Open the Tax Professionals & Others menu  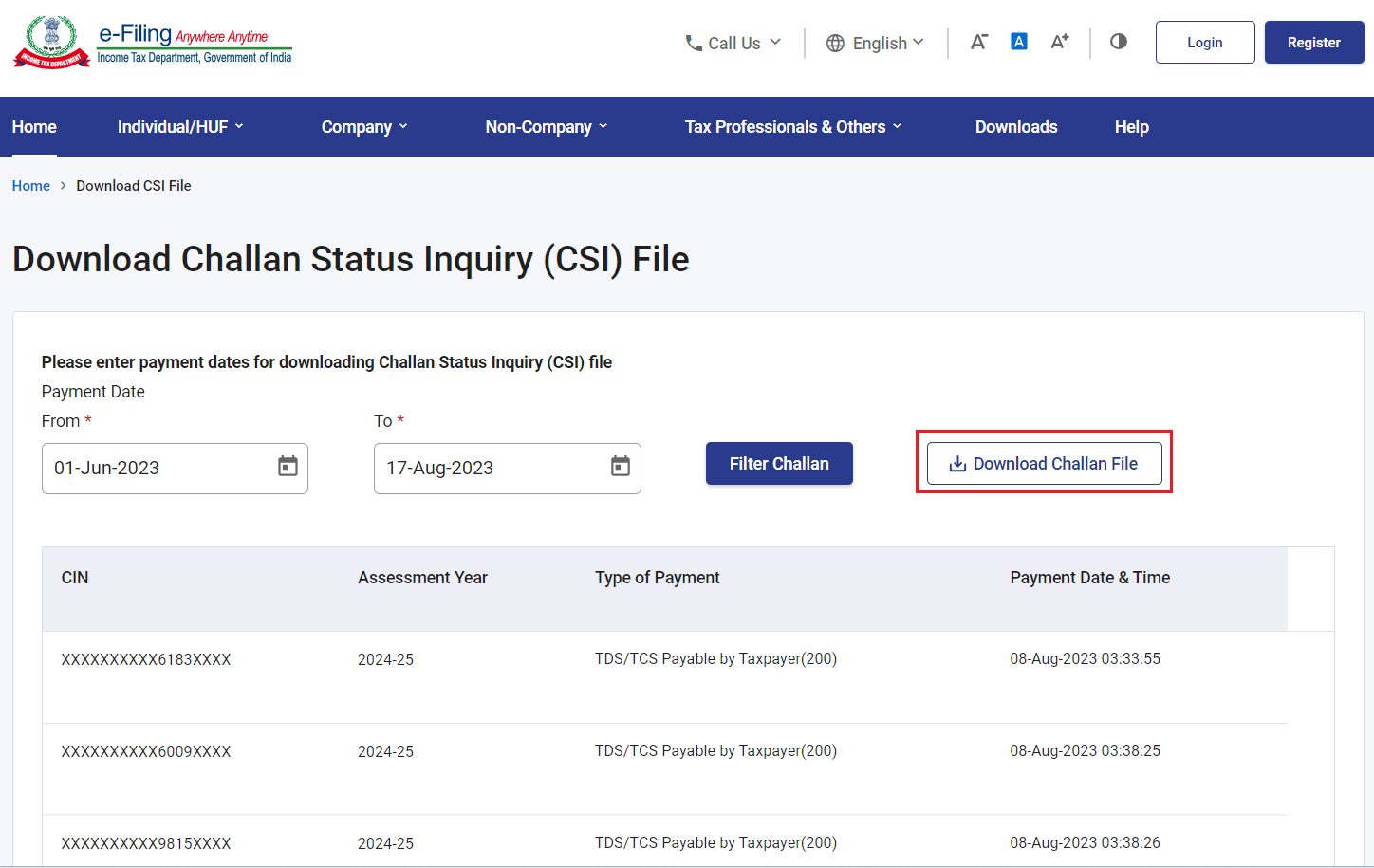(x=793, y=127)
